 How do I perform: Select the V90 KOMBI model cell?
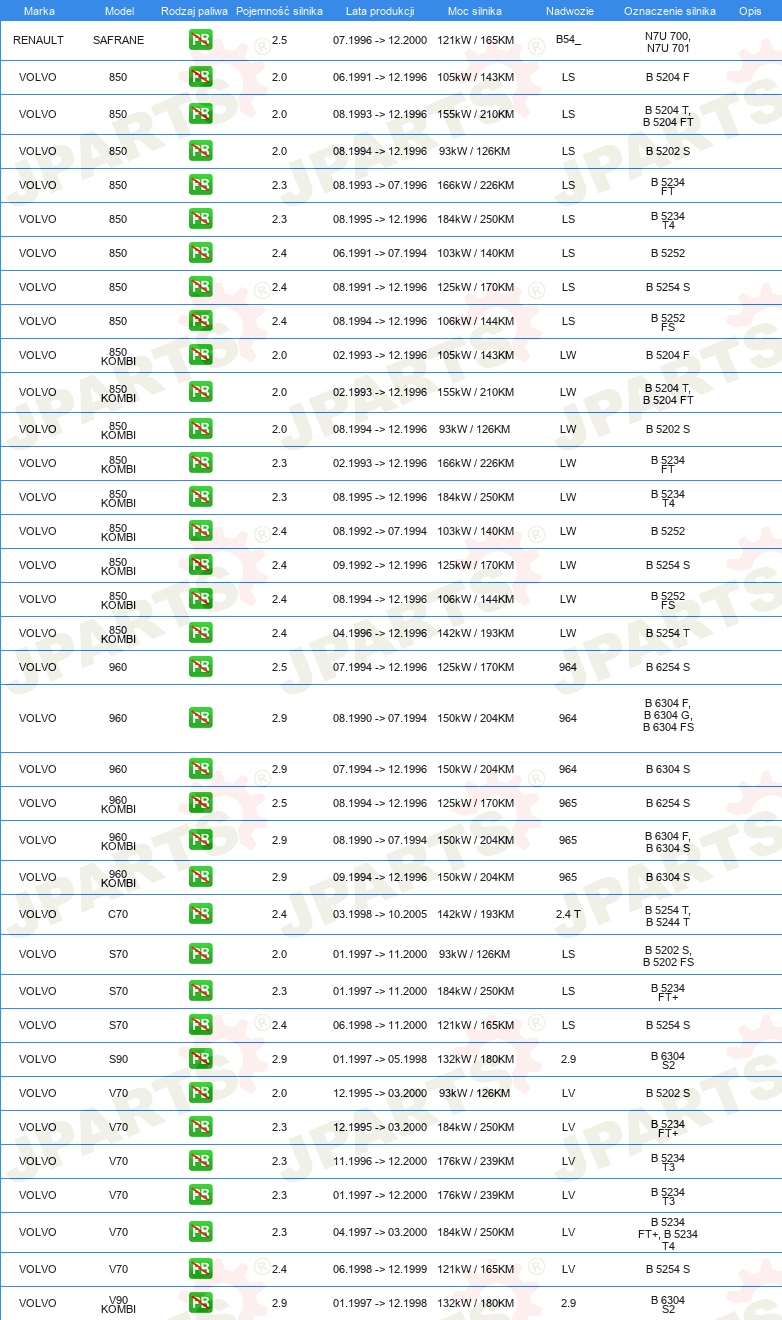tap(118, 1303)
